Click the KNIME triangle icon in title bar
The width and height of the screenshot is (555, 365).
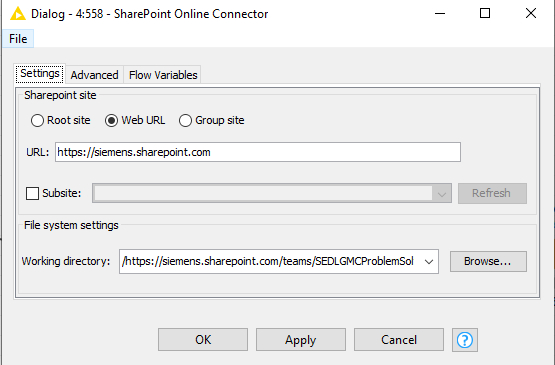(18, 14)
